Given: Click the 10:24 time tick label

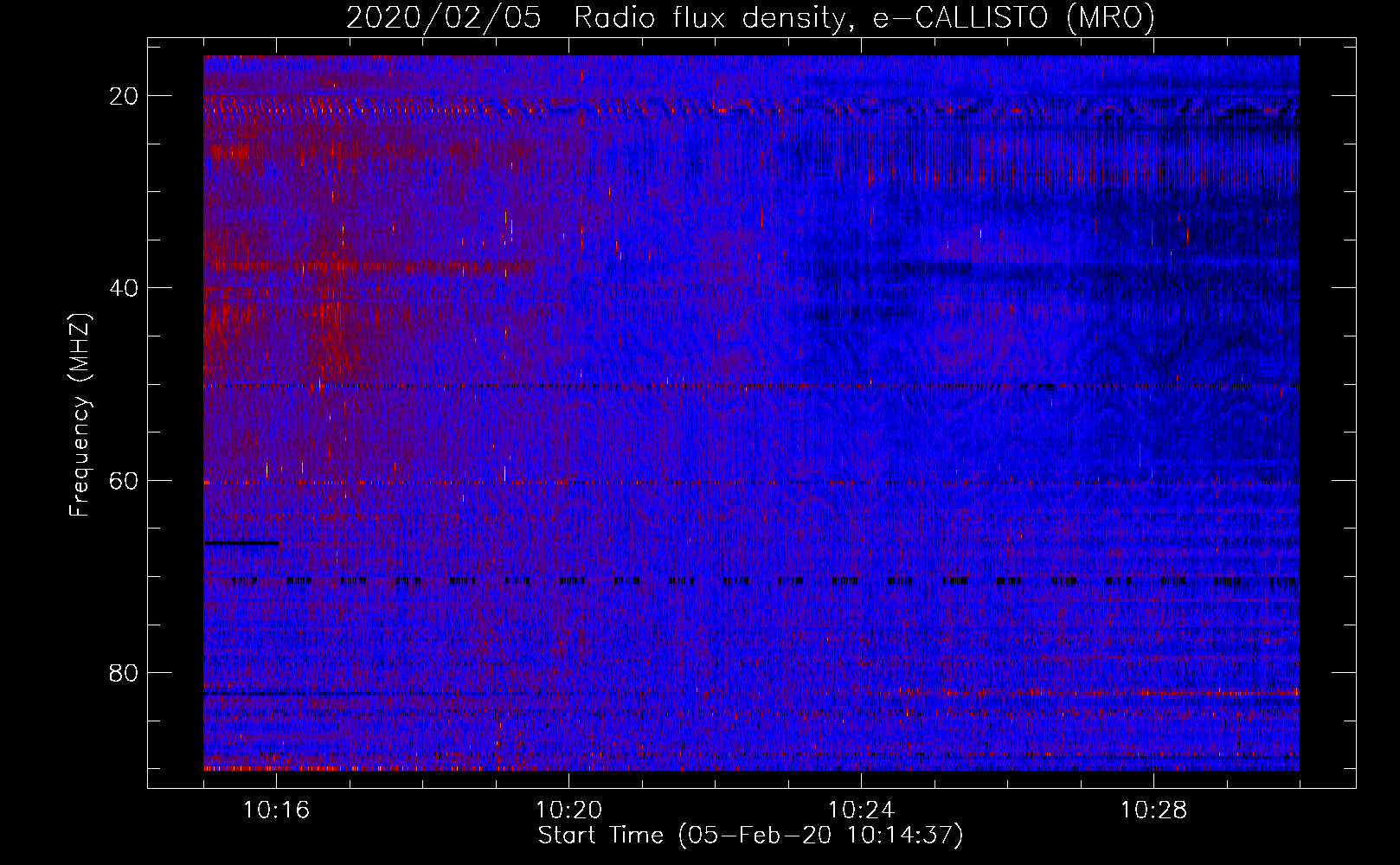Looking at the screenshot, I should tap(861, 811).
